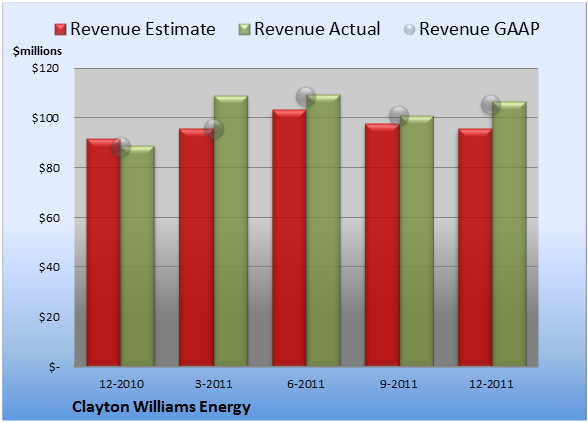Select the red estimate bar for 3-2011

click(x=196, y=247)
